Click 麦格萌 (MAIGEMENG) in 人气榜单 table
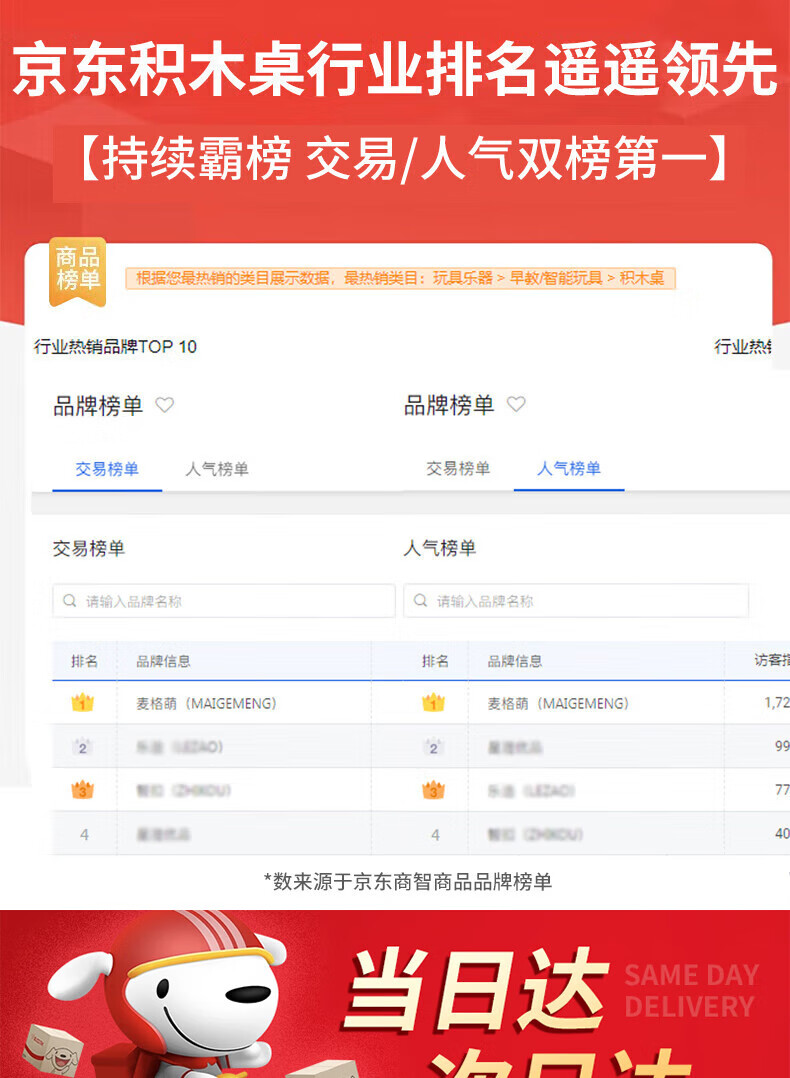790x1078 pixels. pos(558,703)
